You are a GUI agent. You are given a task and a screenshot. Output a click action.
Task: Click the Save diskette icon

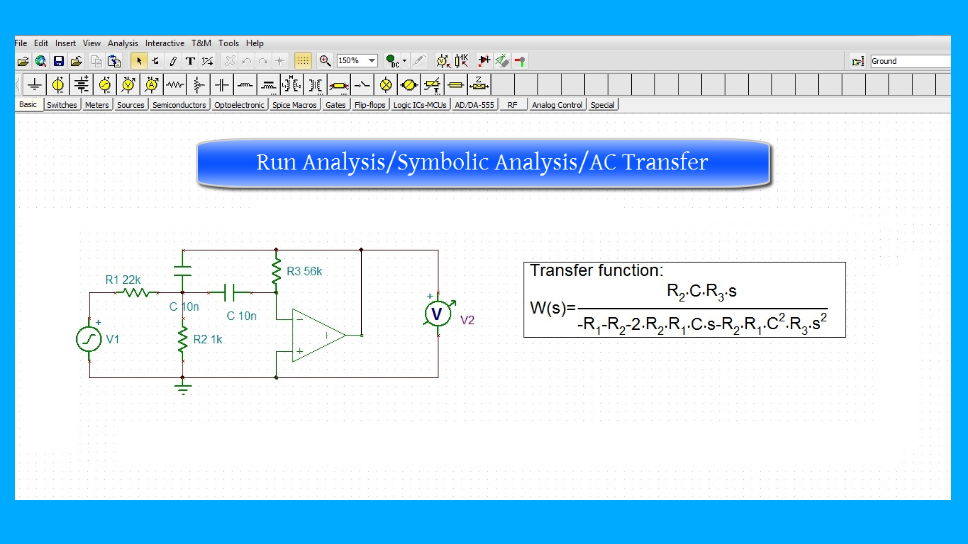(x=59, y=61)
